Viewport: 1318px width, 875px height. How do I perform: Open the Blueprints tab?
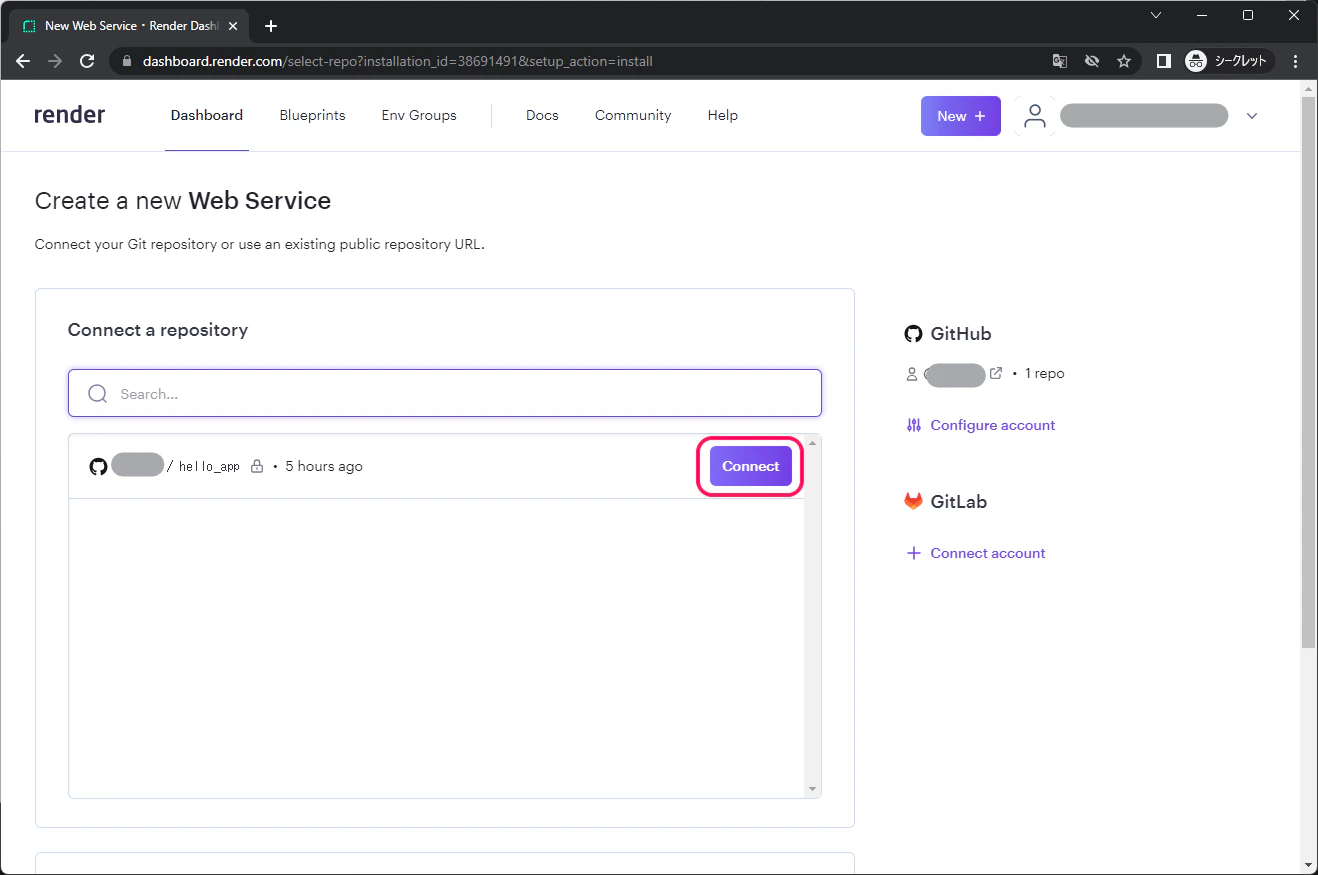pos(312,115)
